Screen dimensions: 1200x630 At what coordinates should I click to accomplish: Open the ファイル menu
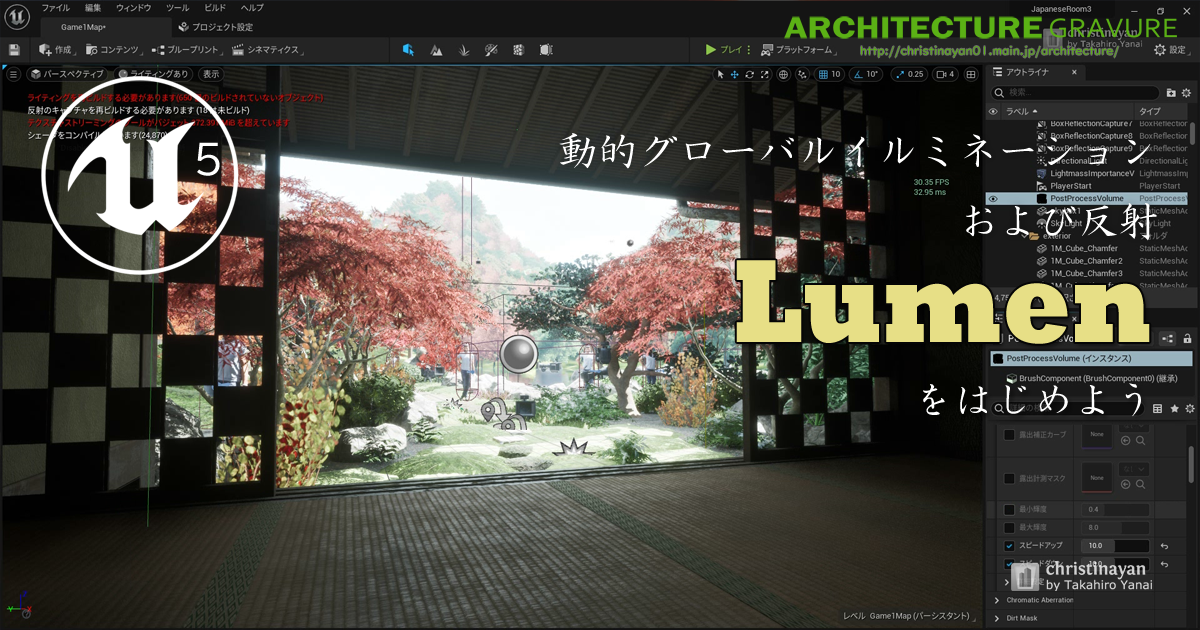tap(55, 8)
